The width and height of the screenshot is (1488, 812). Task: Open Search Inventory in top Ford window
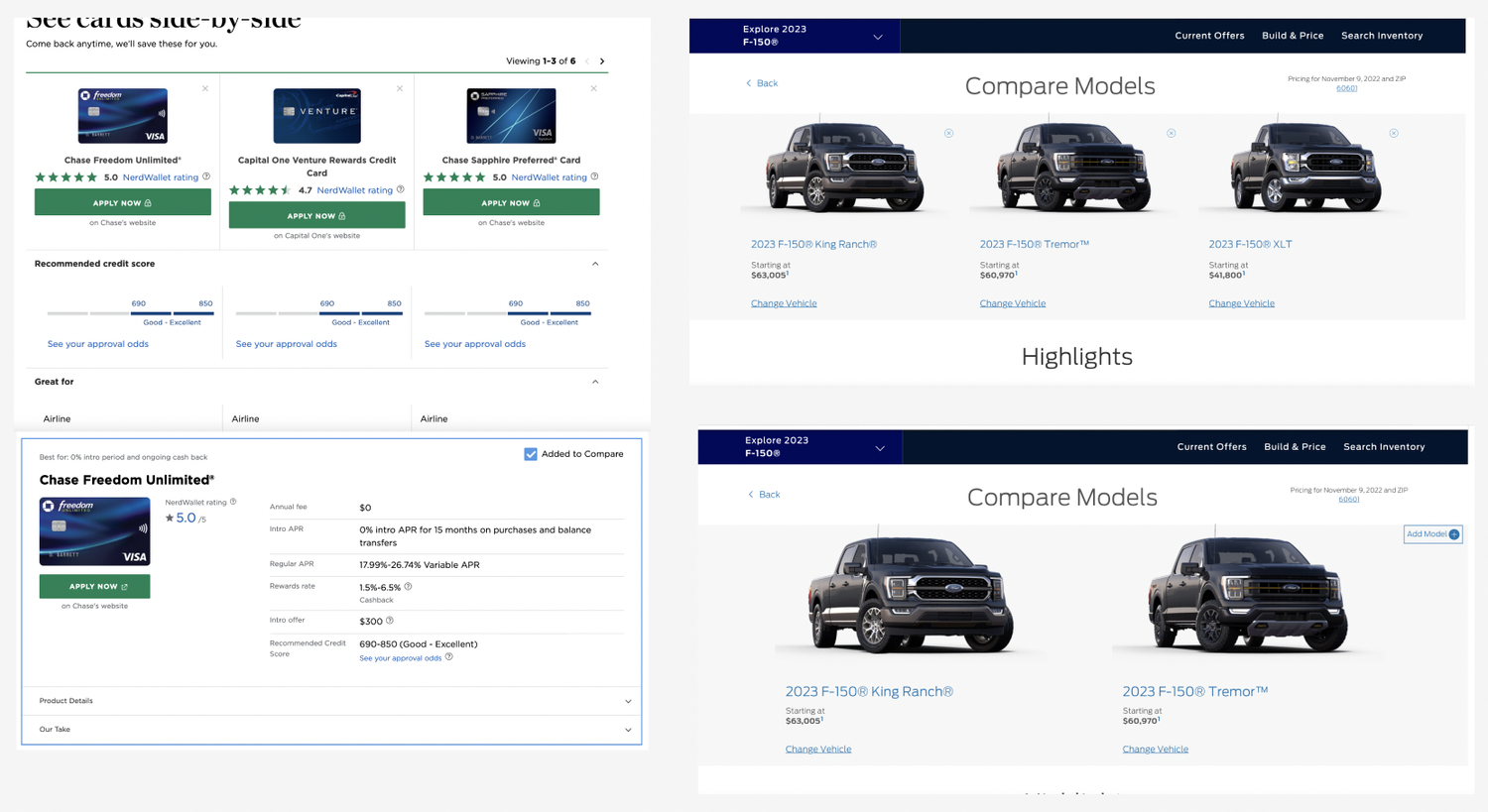coord(1382,36)
